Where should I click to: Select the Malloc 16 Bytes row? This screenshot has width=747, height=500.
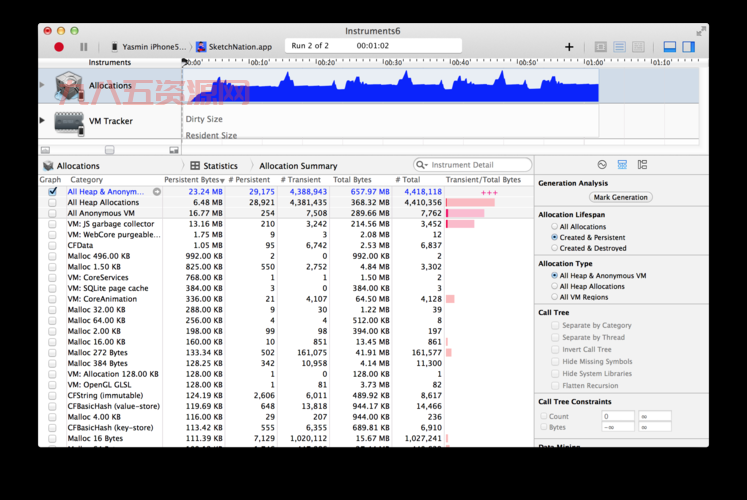pos(286,438)
